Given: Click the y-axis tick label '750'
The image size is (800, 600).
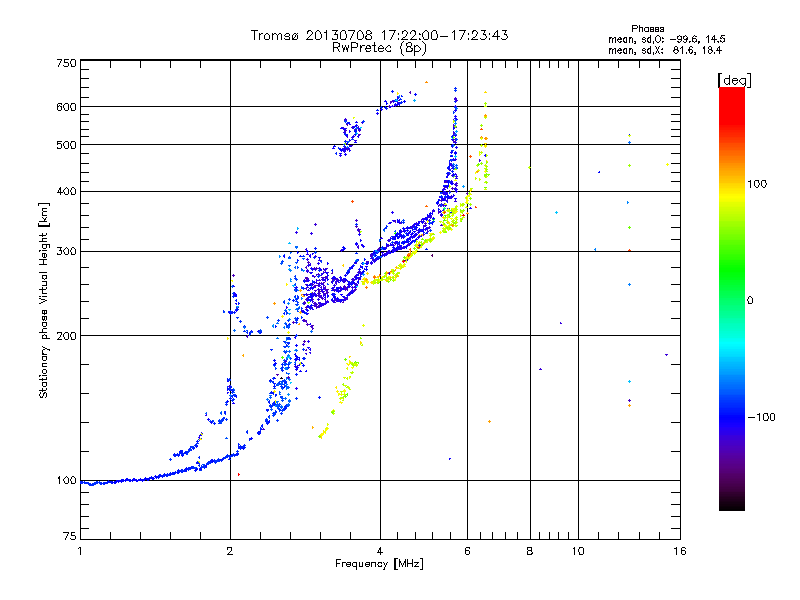Looking at the screenshot, I should (67, 63).
